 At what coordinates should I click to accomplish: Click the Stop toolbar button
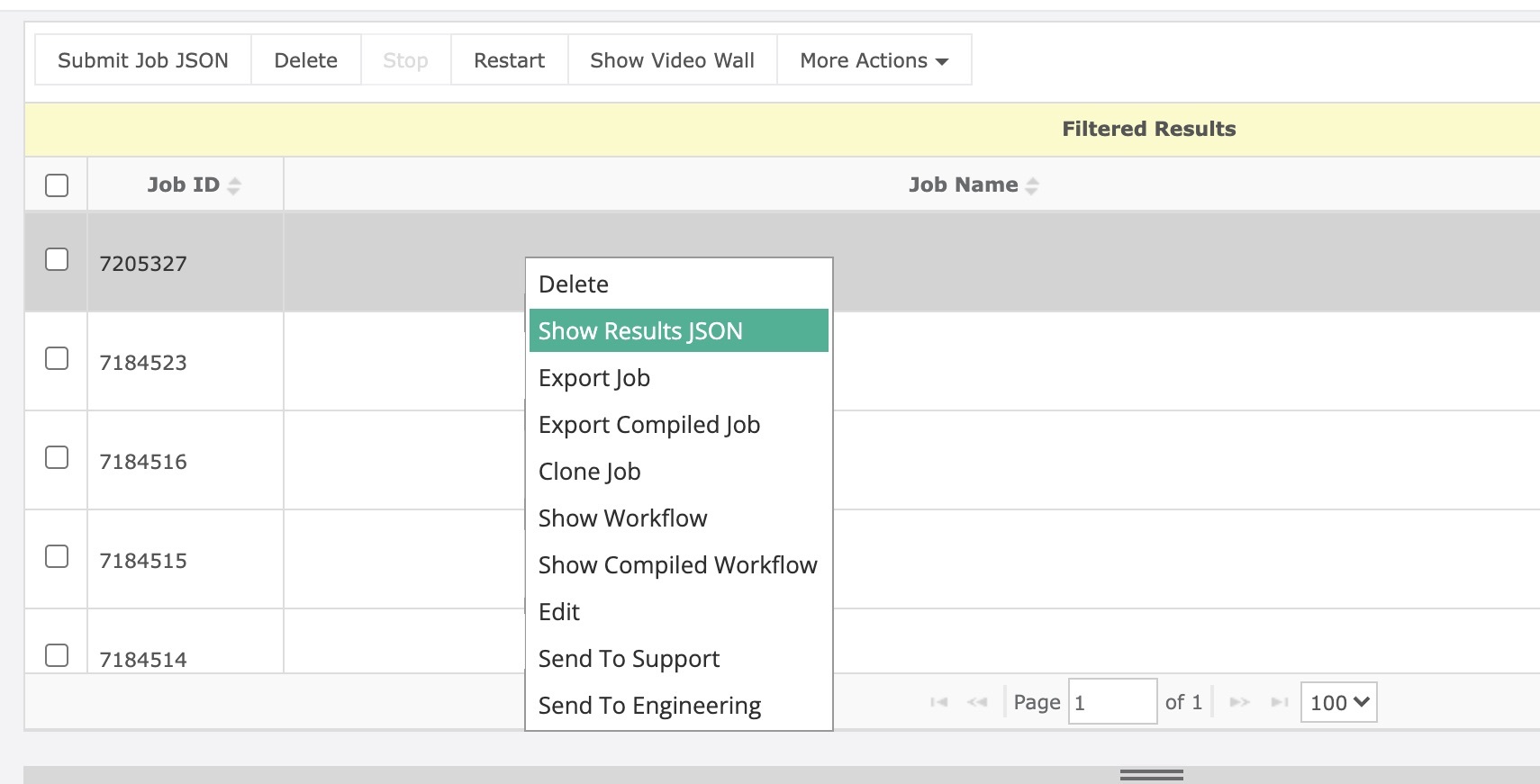[405, 60]
